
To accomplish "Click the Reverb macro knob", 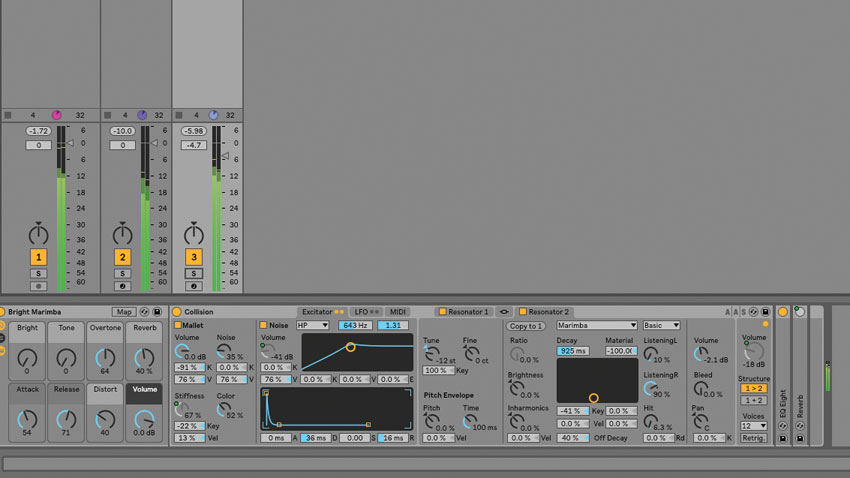I will point(145,358).
